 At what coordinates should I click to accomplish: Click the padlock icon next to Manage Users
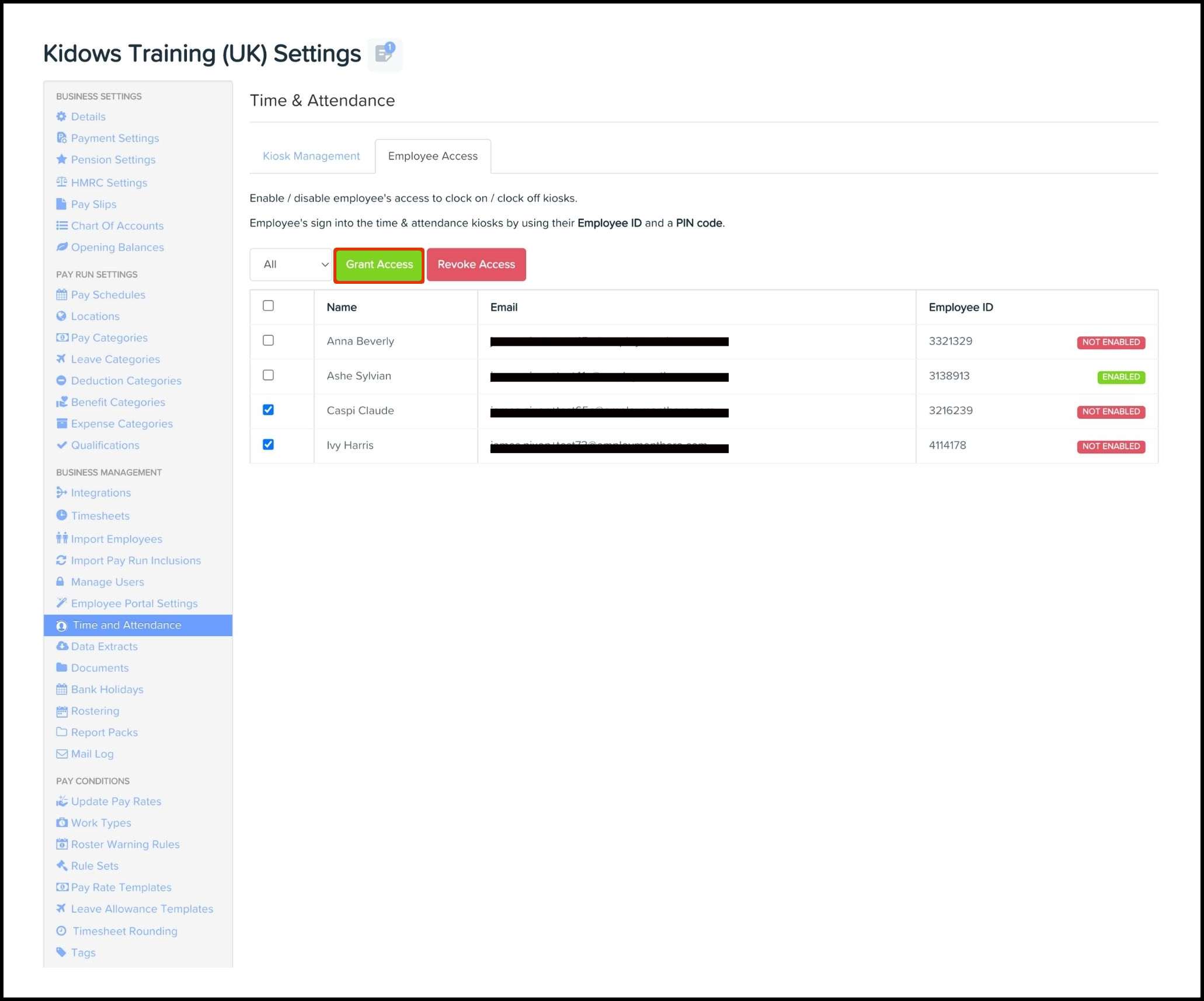(x=60, y=582)
